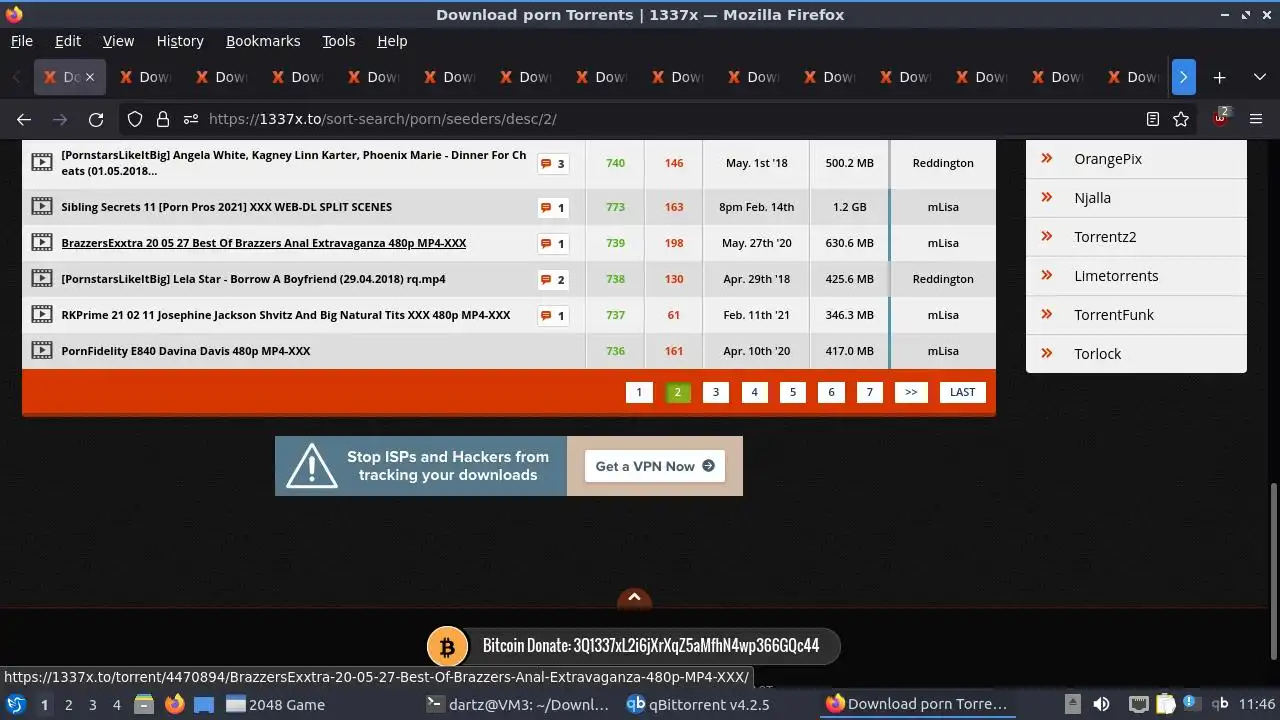Open the Limetorrents sidebar link

pos(1116,276)
